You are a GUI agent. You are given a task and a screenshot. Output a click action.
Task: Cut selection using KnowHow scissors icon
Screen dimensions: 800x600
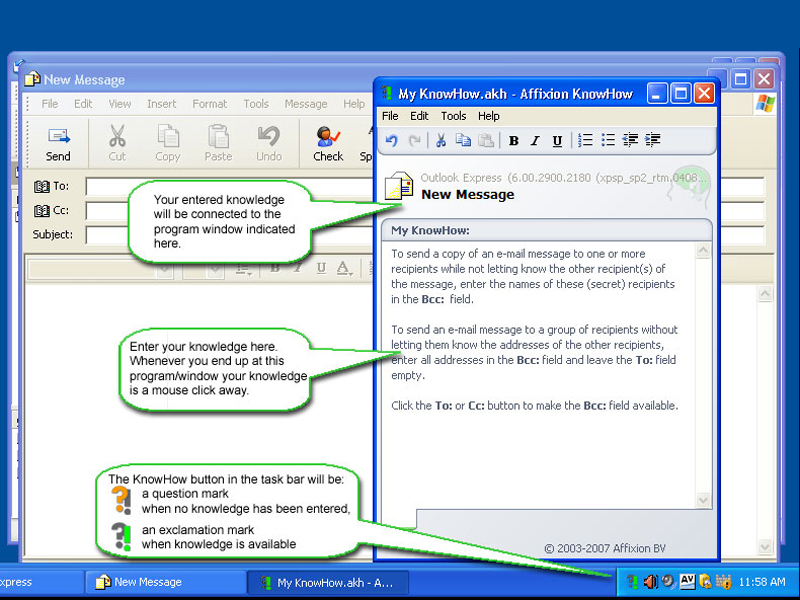click(441, 140)
